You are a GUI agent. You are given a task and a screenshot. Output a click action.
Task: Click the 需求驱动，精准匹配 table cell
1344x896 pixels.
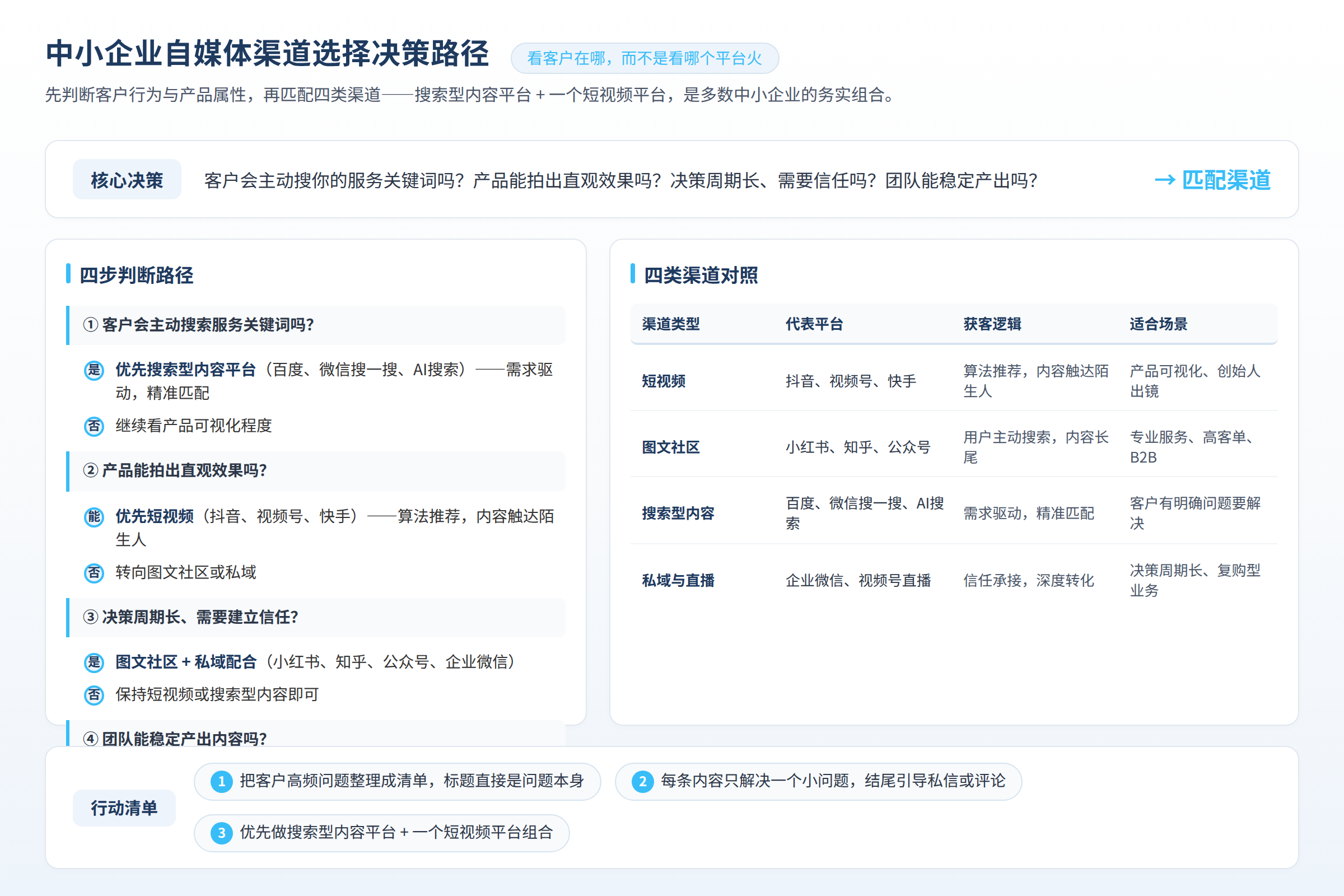(x=1029, y=514)
